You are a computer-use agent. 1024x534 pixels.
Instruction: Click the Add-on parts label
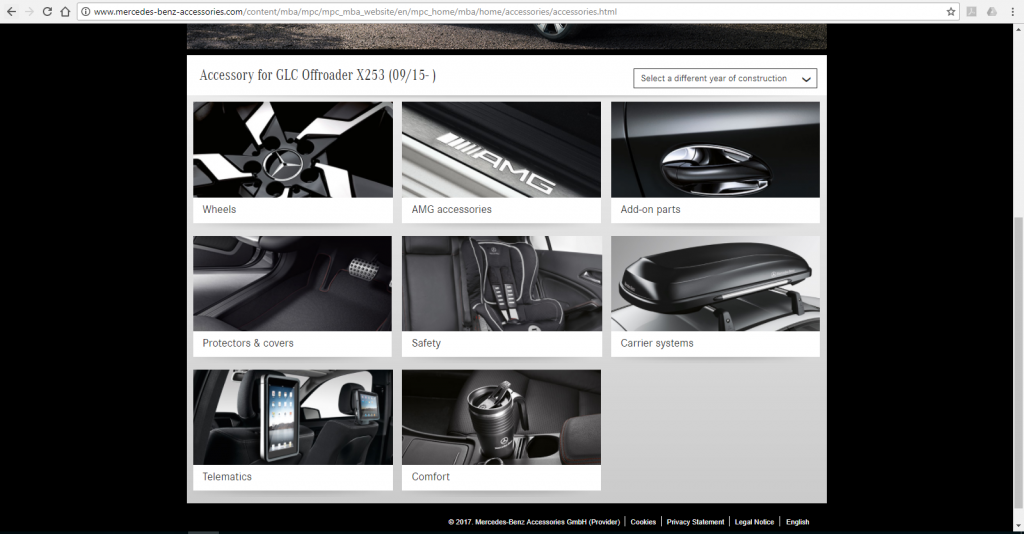[x=650, y=210]
